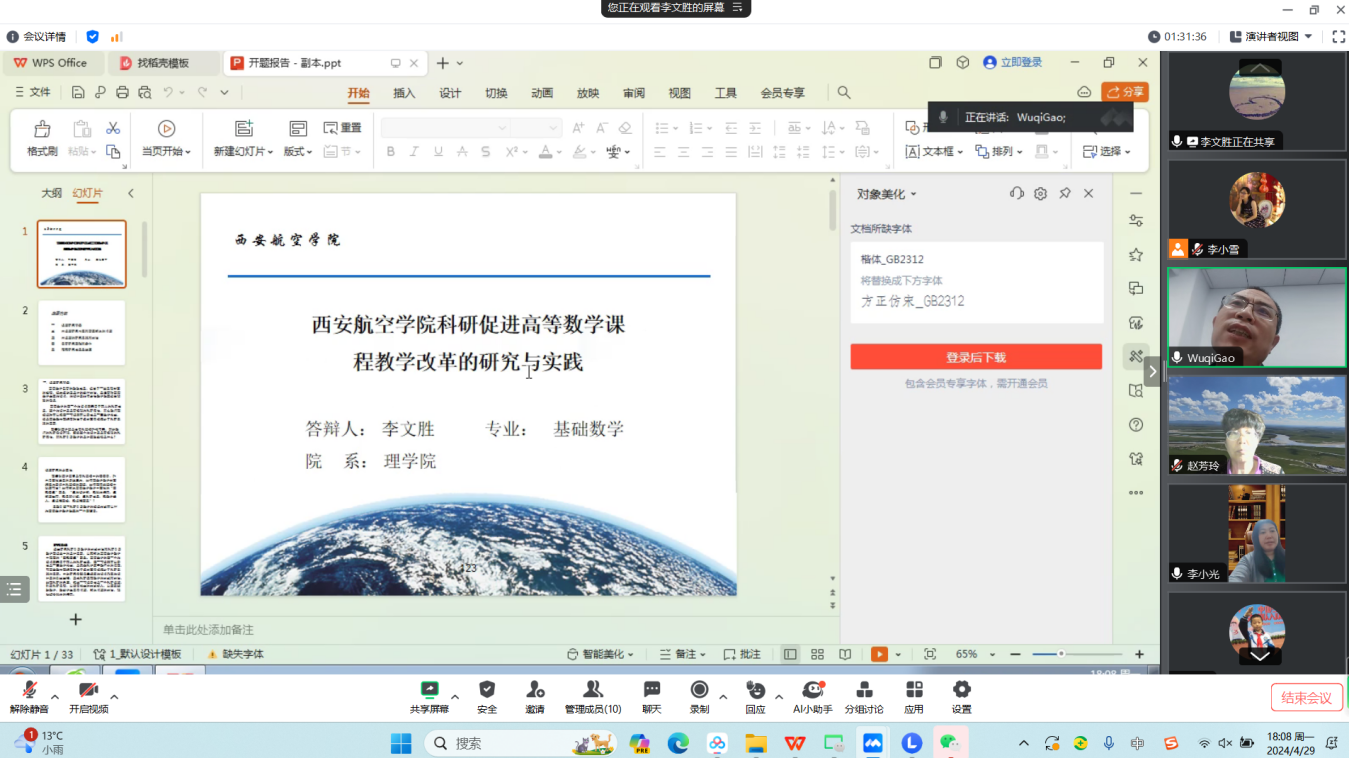The width and height of the screenshot is (1349, 758).
Task: Turn on camera with 开启视频
Action: tap(88, 690)
